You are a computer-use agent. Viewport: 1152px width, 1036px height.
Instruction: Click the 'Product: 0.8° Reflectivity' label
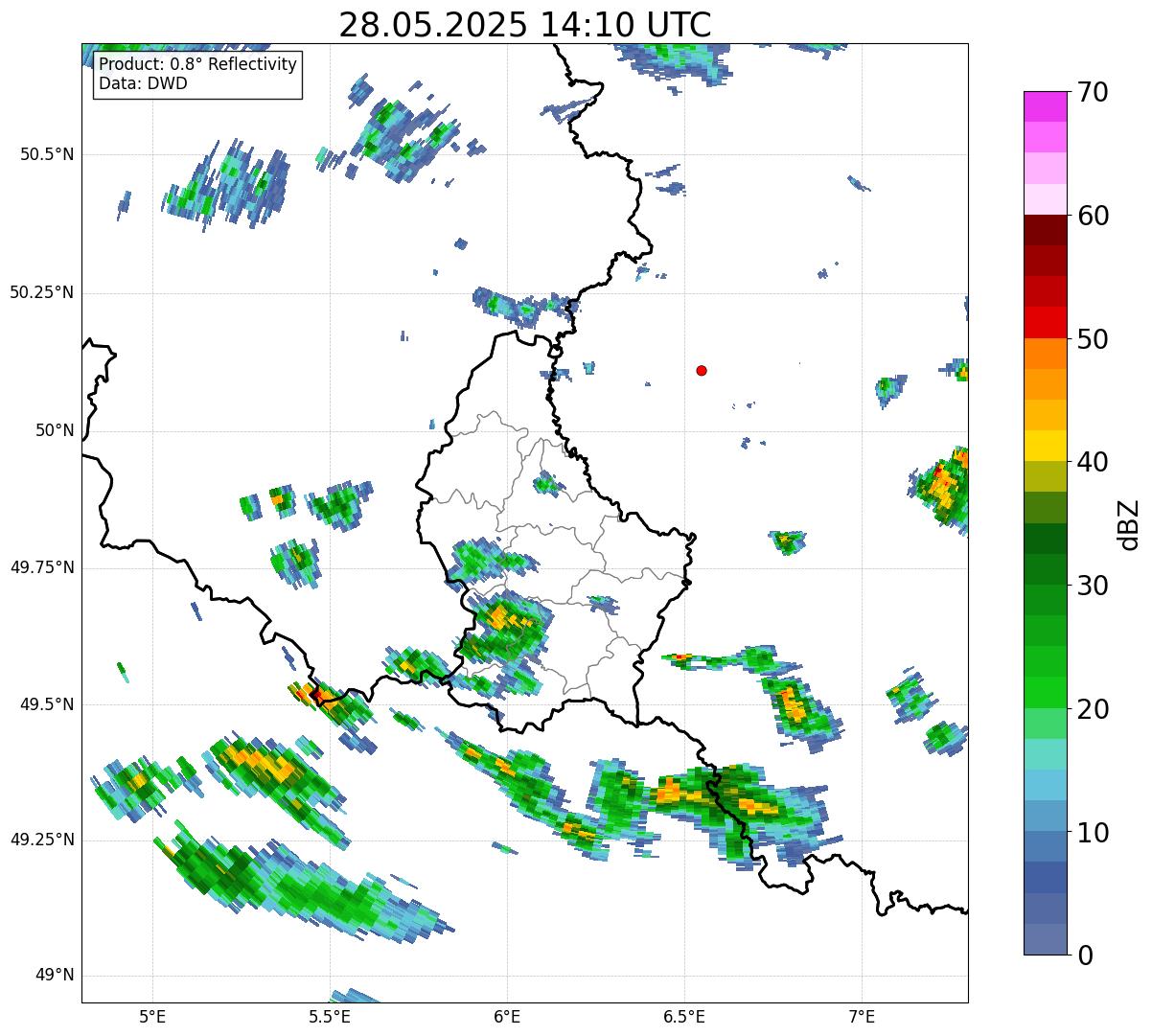198,64
